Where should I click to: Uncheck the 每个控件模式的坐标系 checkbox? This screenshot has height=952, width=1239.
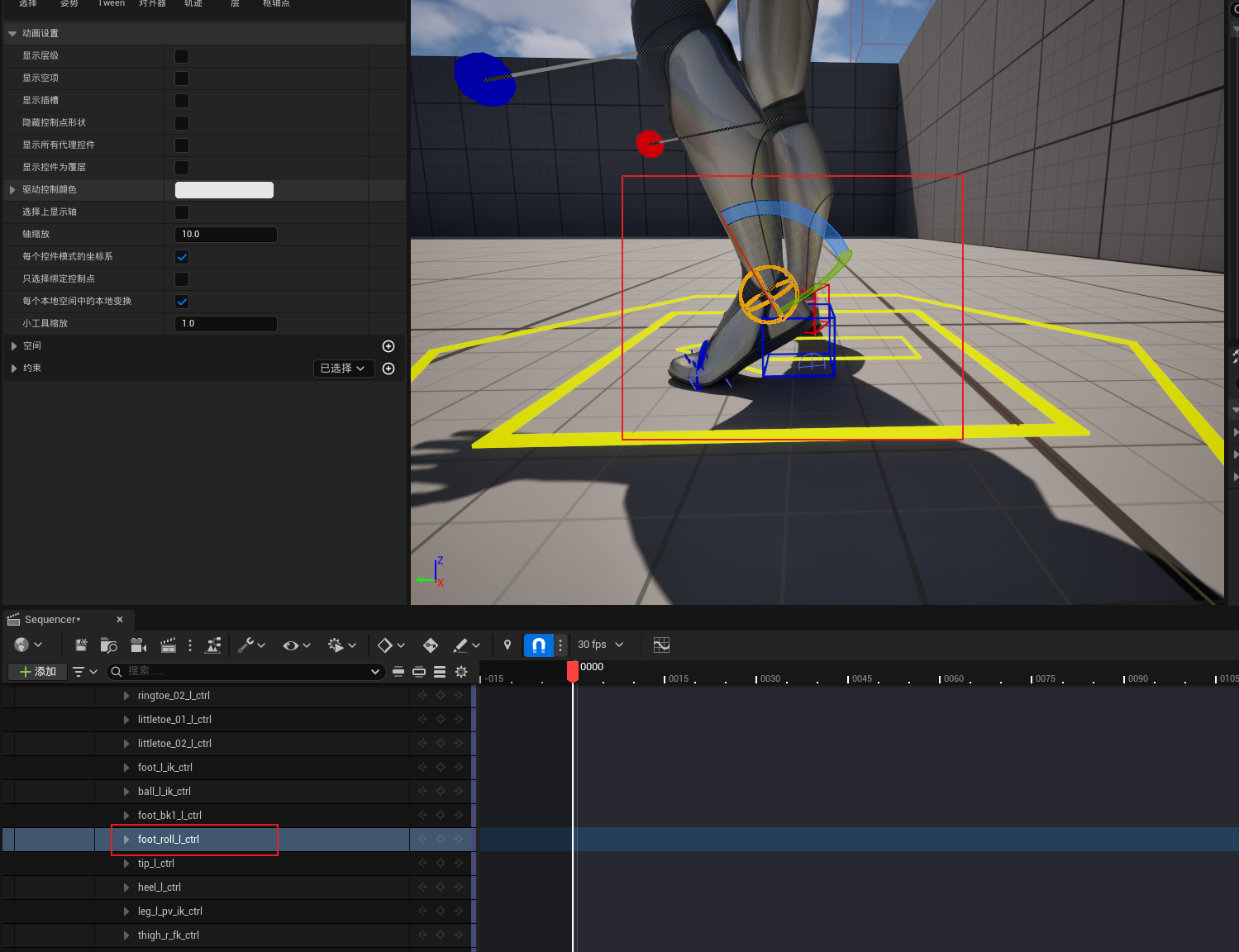tap(182, 257)
